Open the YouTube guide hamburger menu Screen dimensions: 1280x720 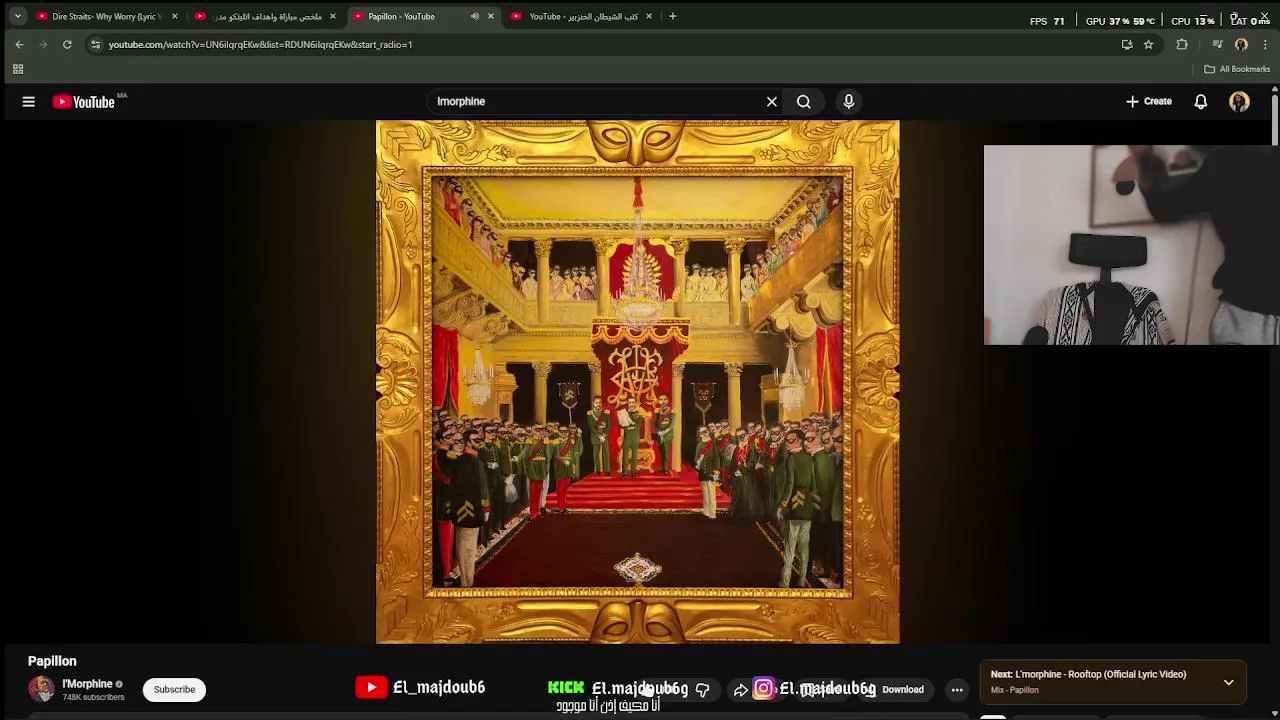pyautogui.click(x=29, y=101)
